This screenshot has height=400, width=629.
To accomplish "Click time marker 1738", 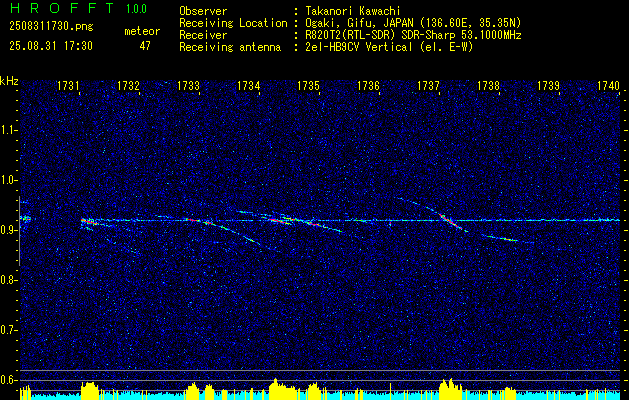I will [x=488, y=85].
